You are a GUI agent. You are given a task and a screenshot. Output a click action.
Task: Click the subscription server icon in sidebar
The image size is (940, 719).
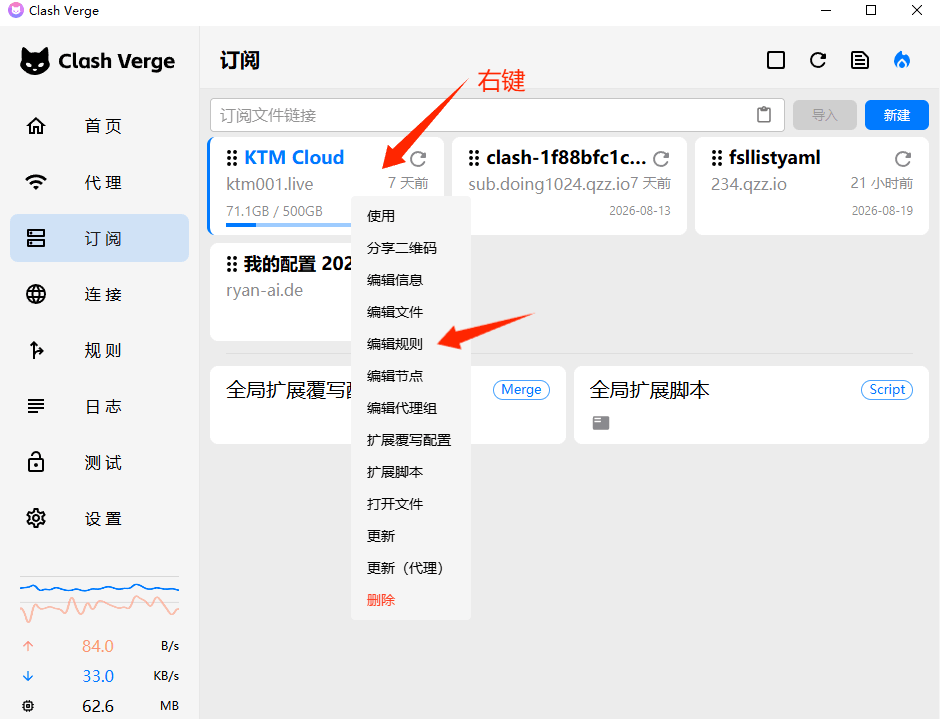pyautogui.click(x=36, y=238)
